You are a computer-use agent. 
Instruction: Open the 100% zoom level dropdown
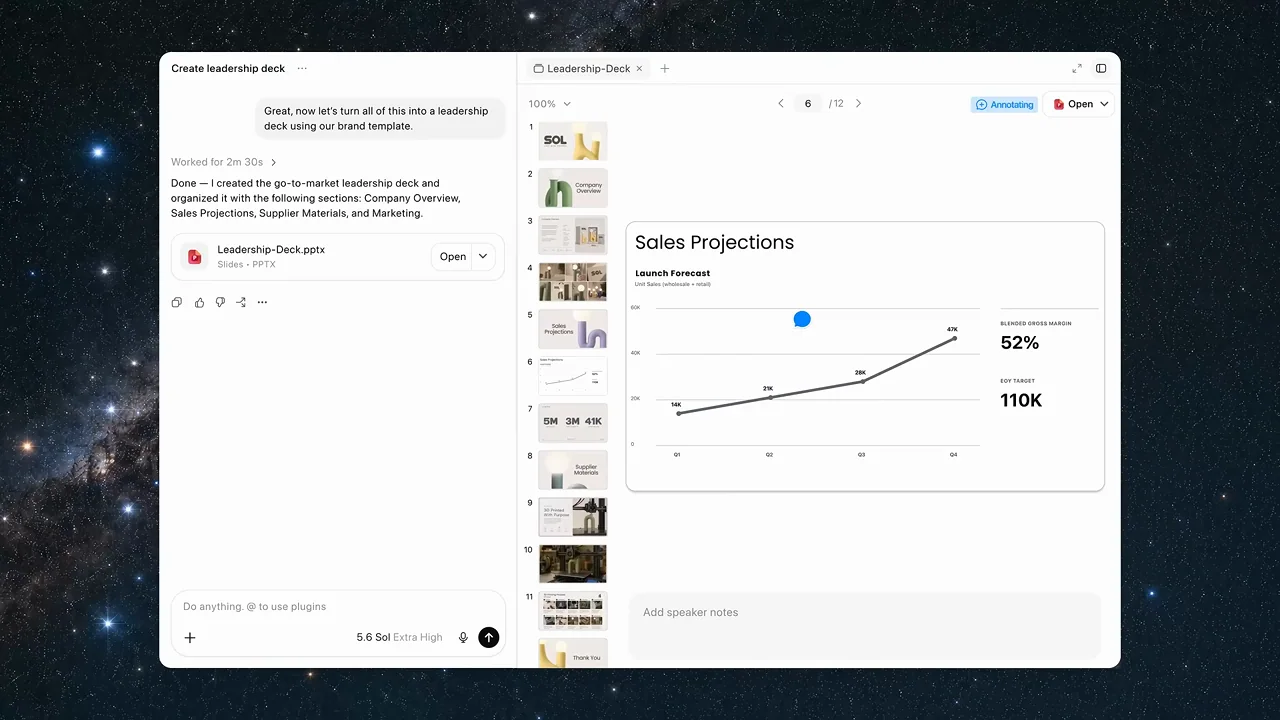coord(550,104)
